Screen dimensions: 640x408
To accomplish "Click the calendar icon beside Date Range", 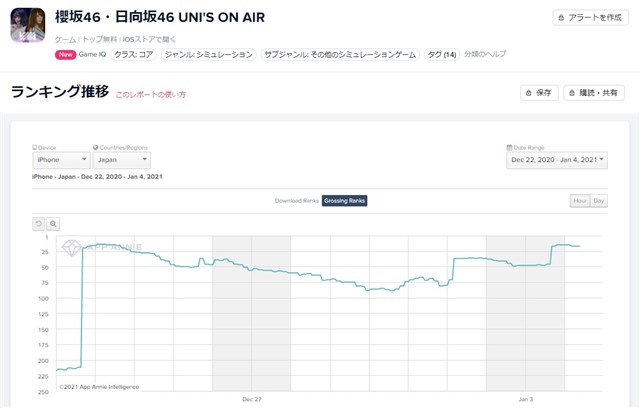I will [x=509, y=147].
